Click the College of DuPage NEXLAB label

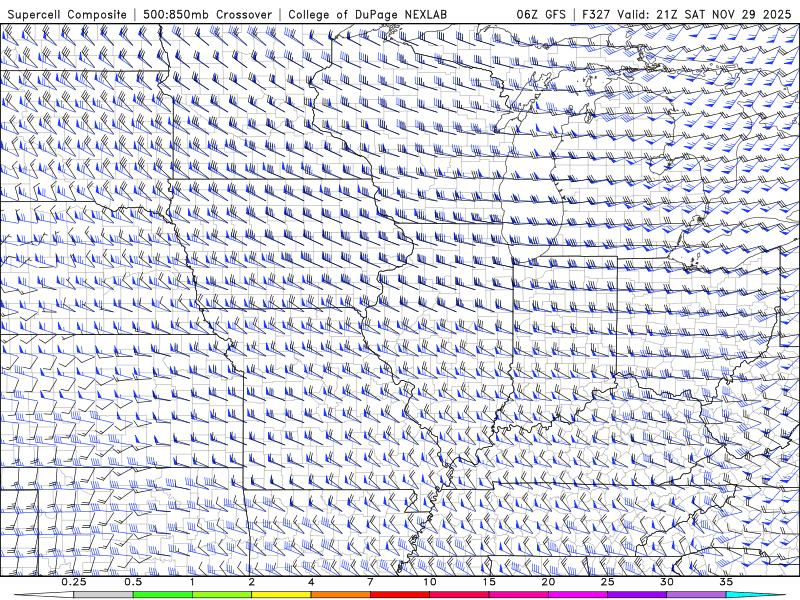[367, 14]
